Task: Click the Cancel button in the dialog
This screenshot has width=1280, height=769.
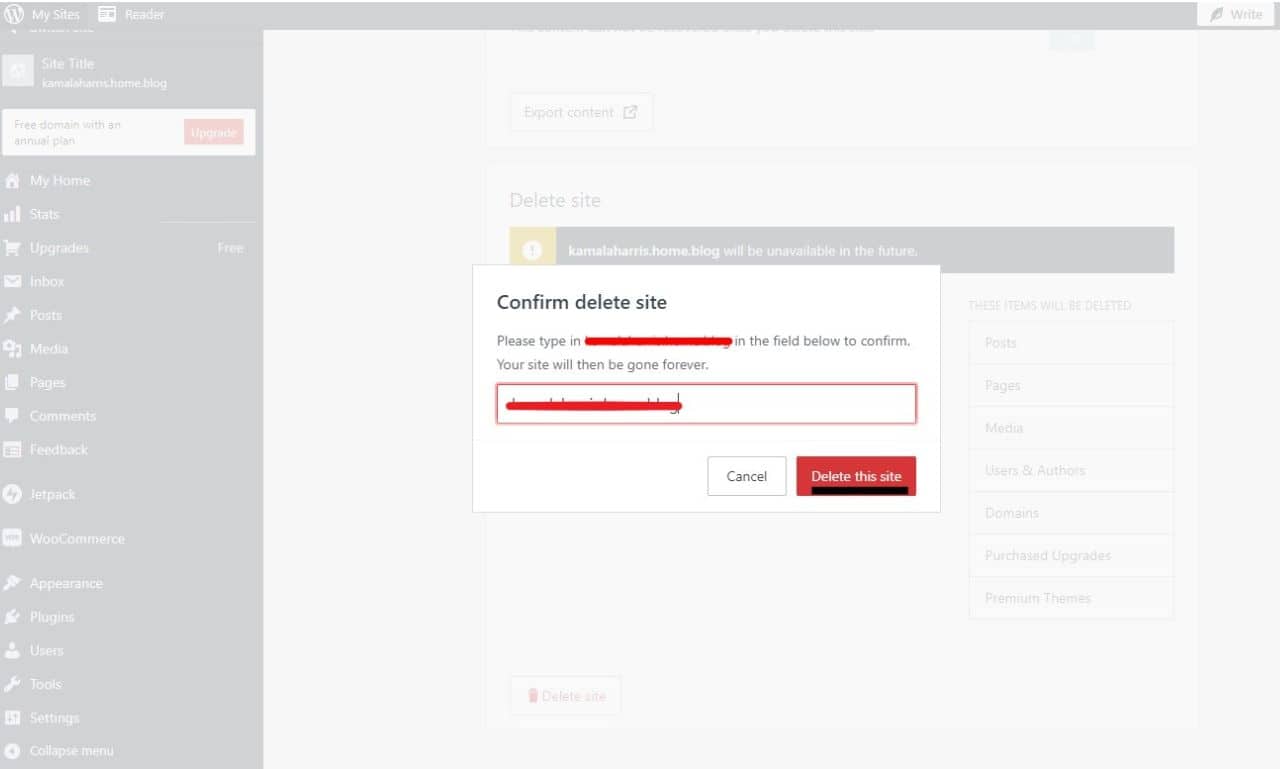Action: pyautogui.click(x=746, y=476)
